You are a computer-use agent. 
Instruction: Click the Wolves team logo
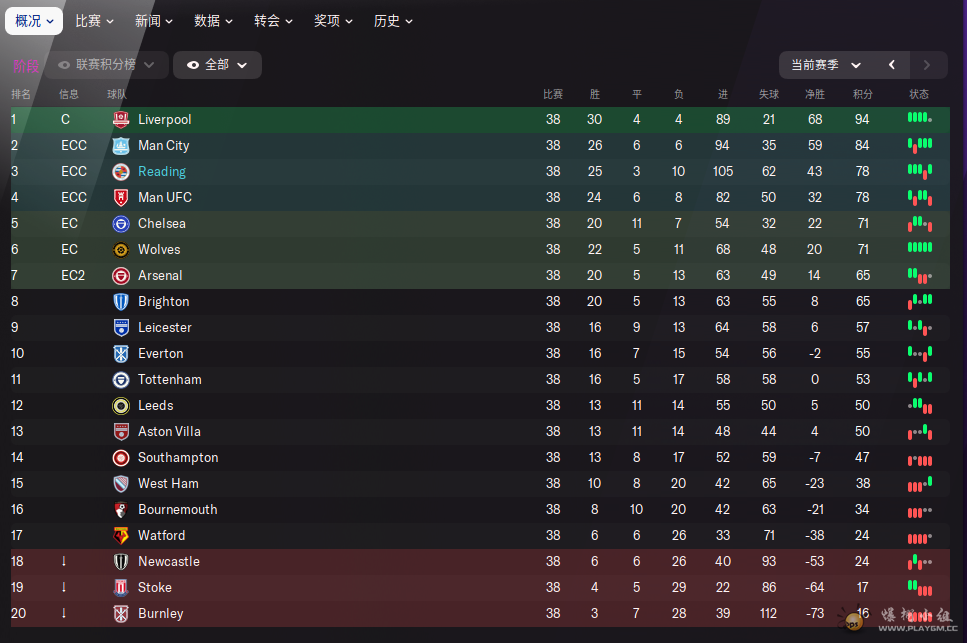click(121, 250)
